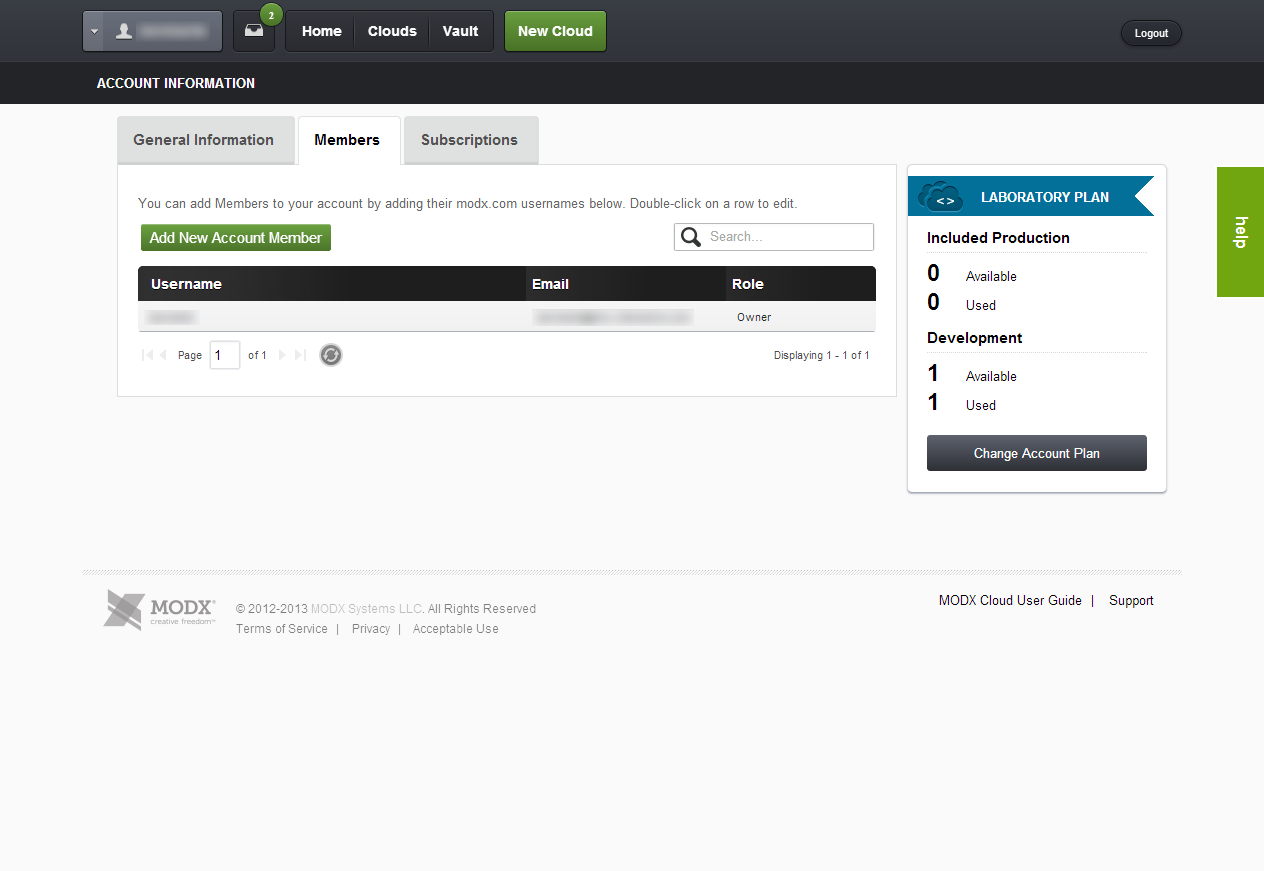
Task: Click the search magnifier icon
Action: 690,237
